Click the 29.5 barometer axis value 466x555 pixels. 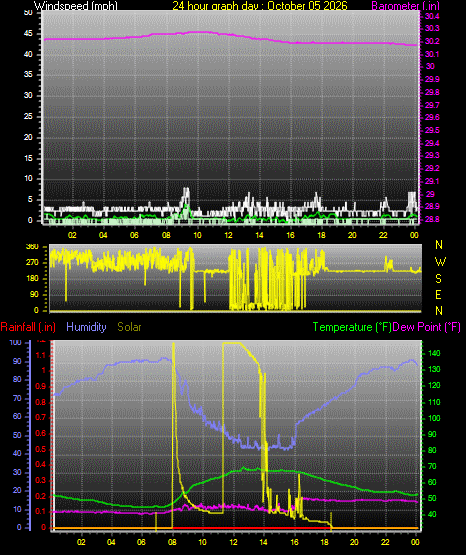pyautogui.click(x=432, y=130)
